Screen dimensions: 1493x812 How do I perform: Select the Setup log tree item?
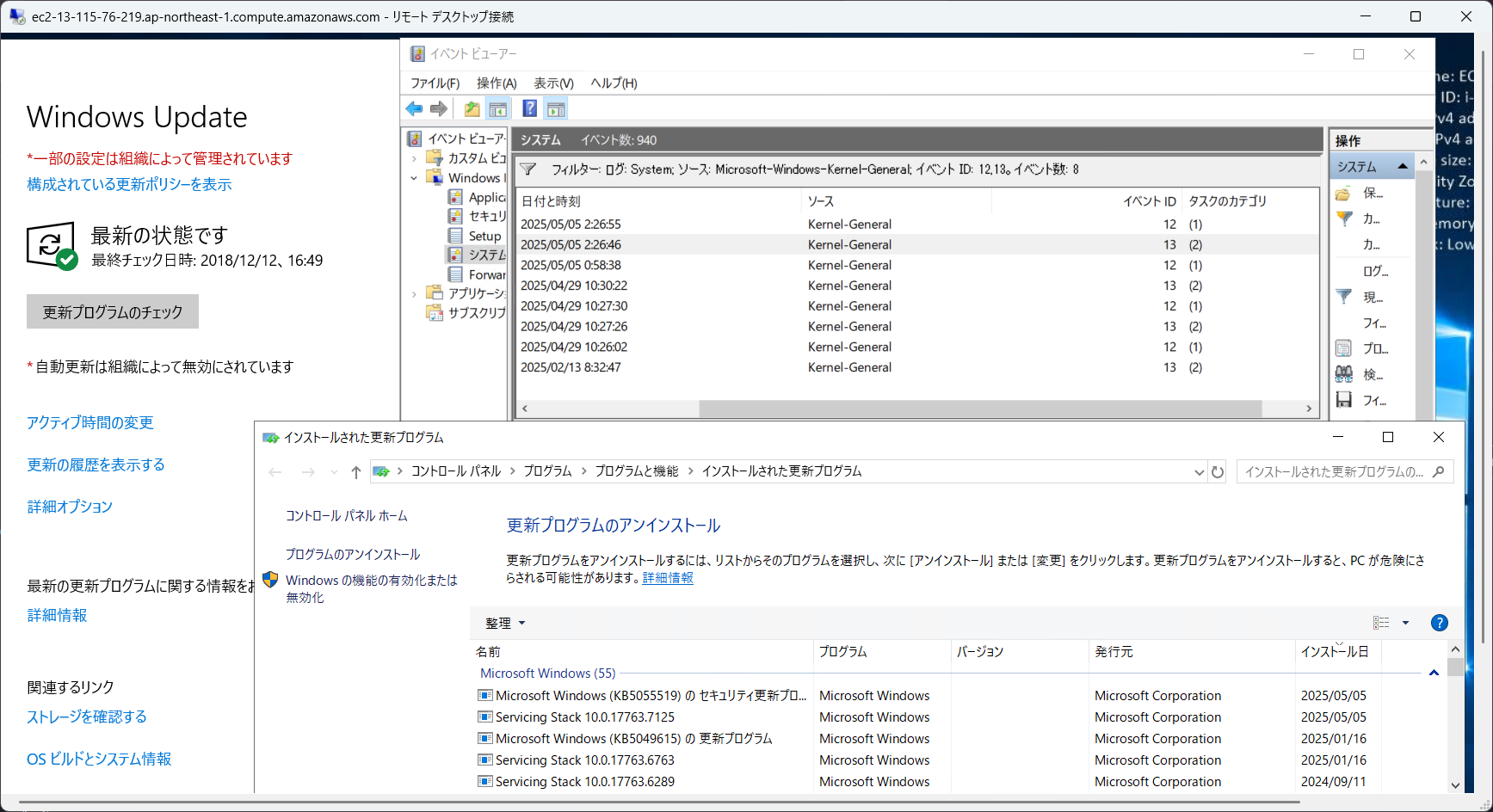484,236
